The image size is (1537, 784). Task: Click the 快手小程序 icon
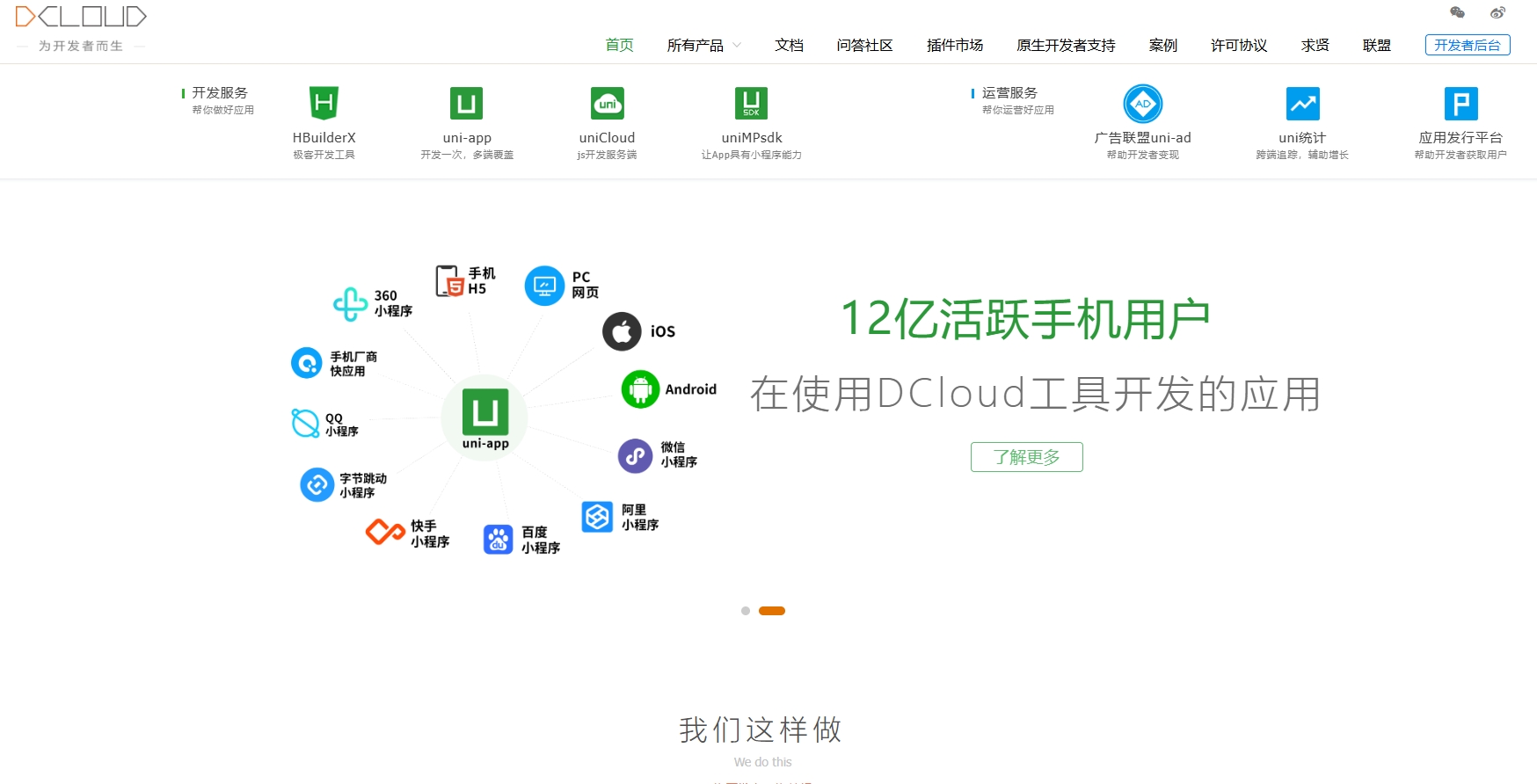pos(385,532)
